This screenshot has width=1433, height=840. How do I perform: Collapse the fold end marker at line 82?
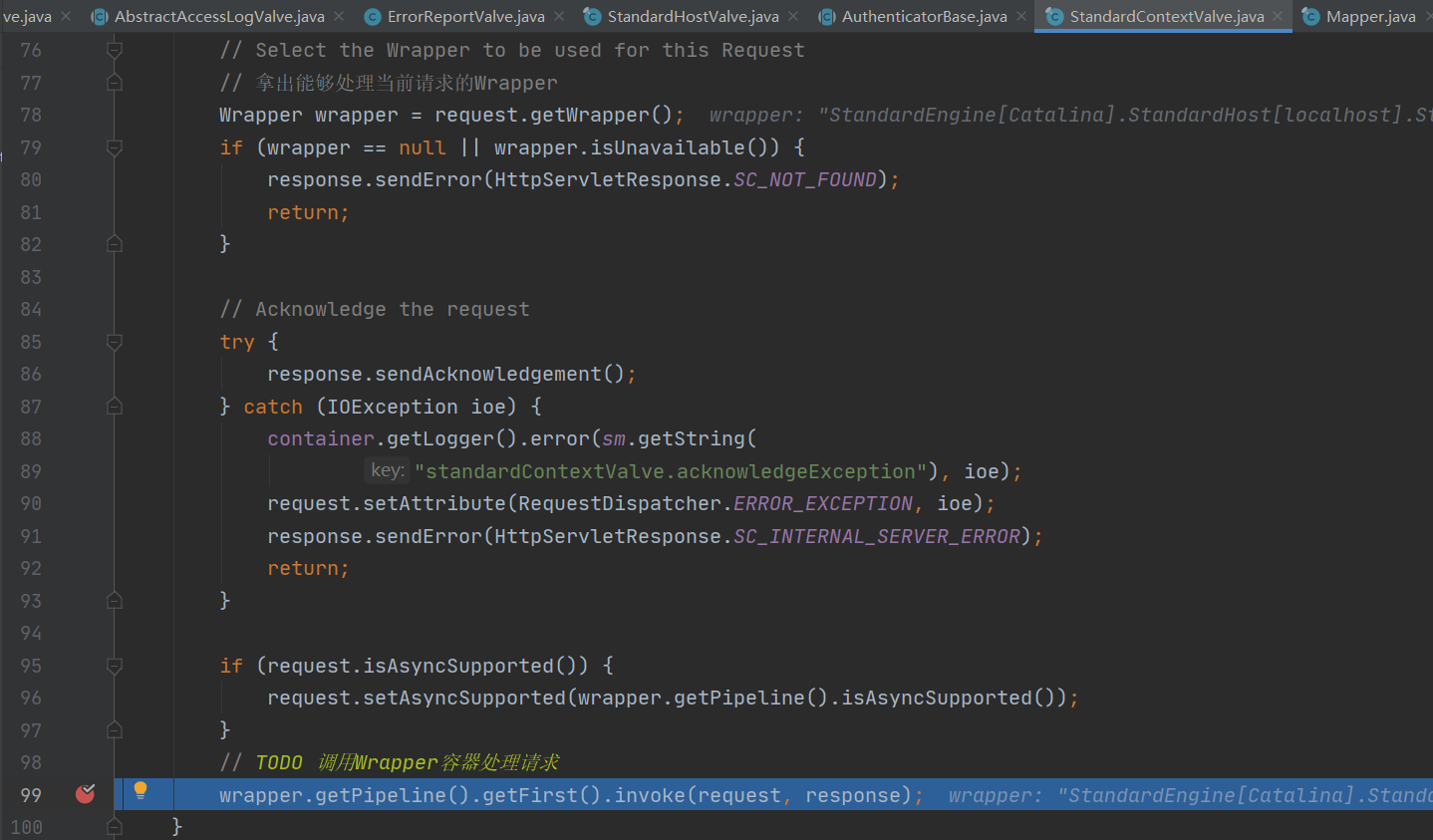coord(115,244)
